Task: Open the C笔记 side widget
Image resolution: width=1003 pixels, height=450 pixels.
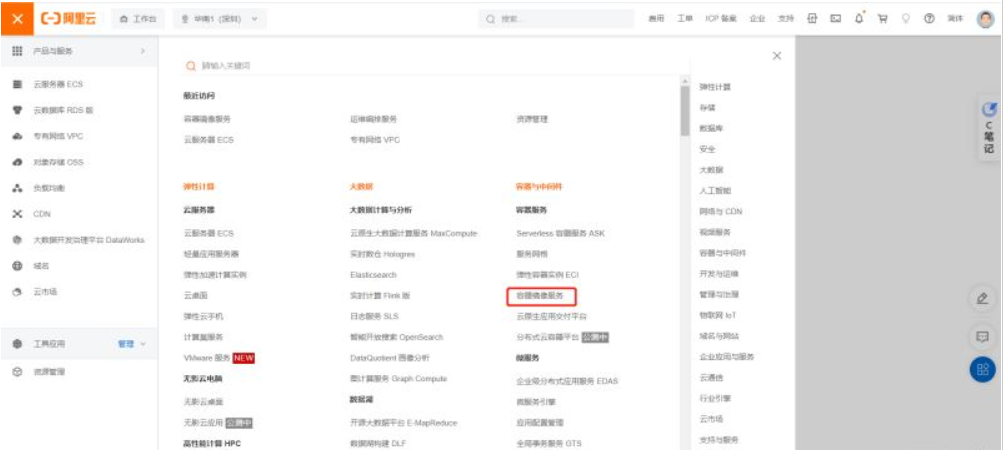Action: pyautogui.click(x=989, y=127)
